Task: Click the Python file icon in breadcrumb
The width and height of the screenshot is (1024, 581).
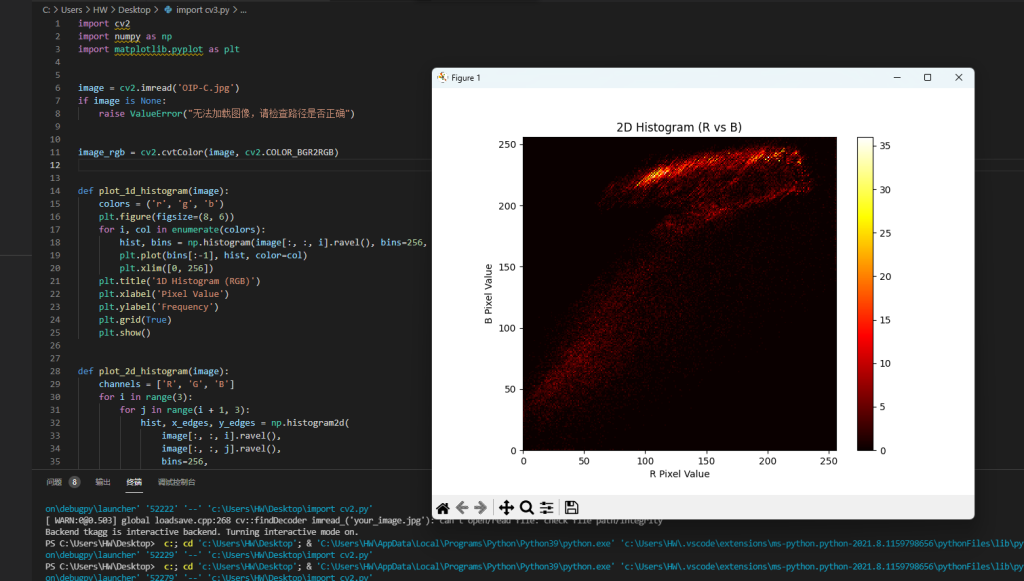Action: click(168, 10)
